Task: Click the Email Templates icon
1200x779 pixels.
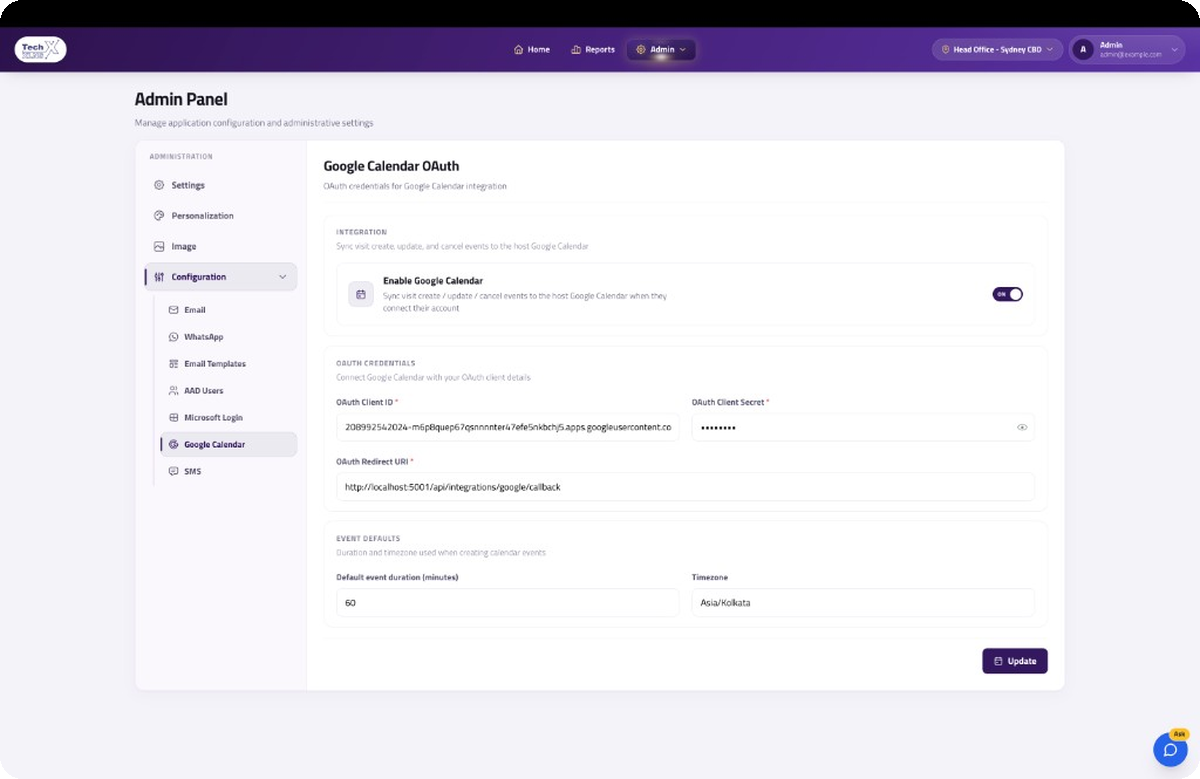Action: coord(174,364)
